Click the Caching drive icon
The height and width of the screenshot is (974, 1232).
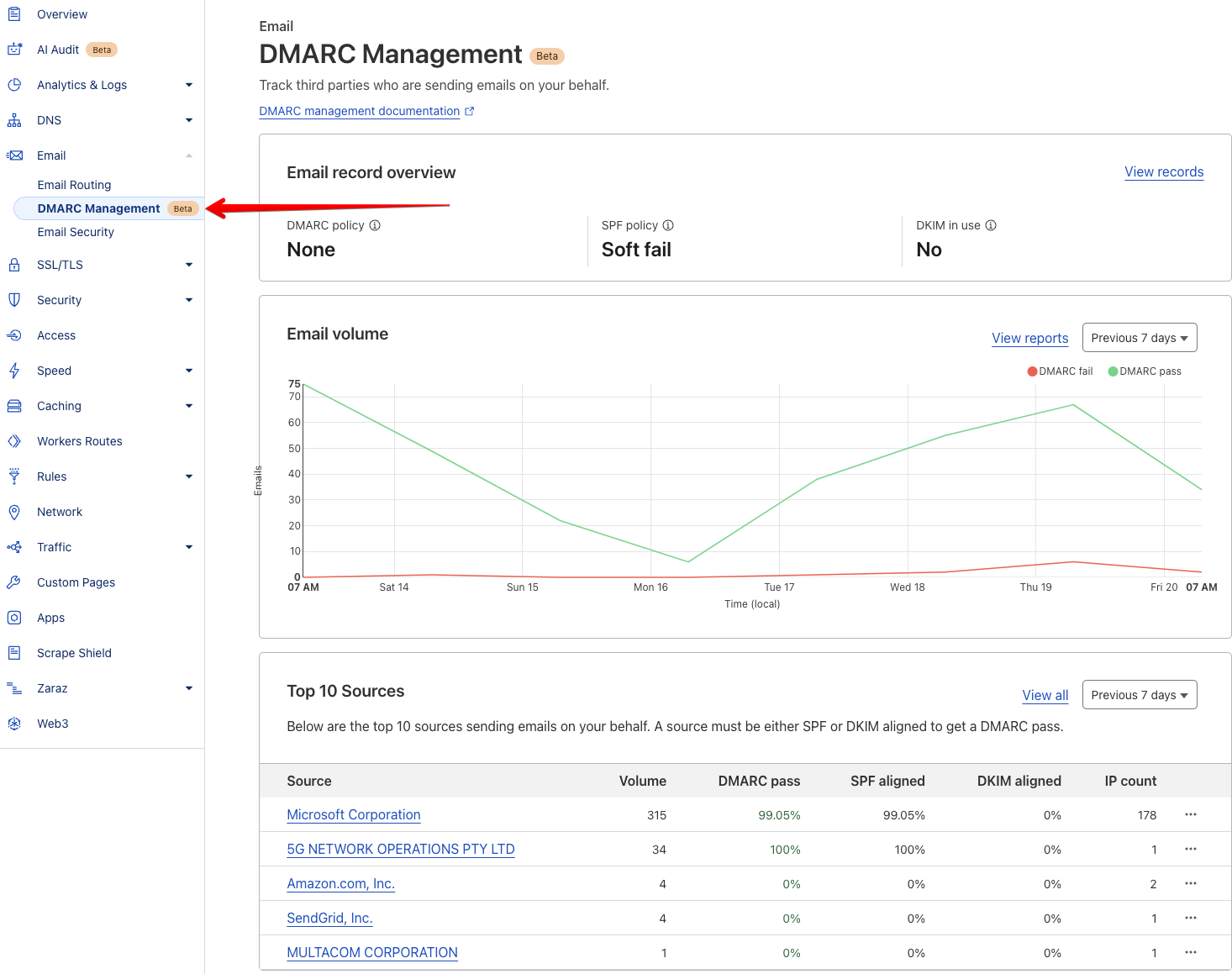coord(14,406)
